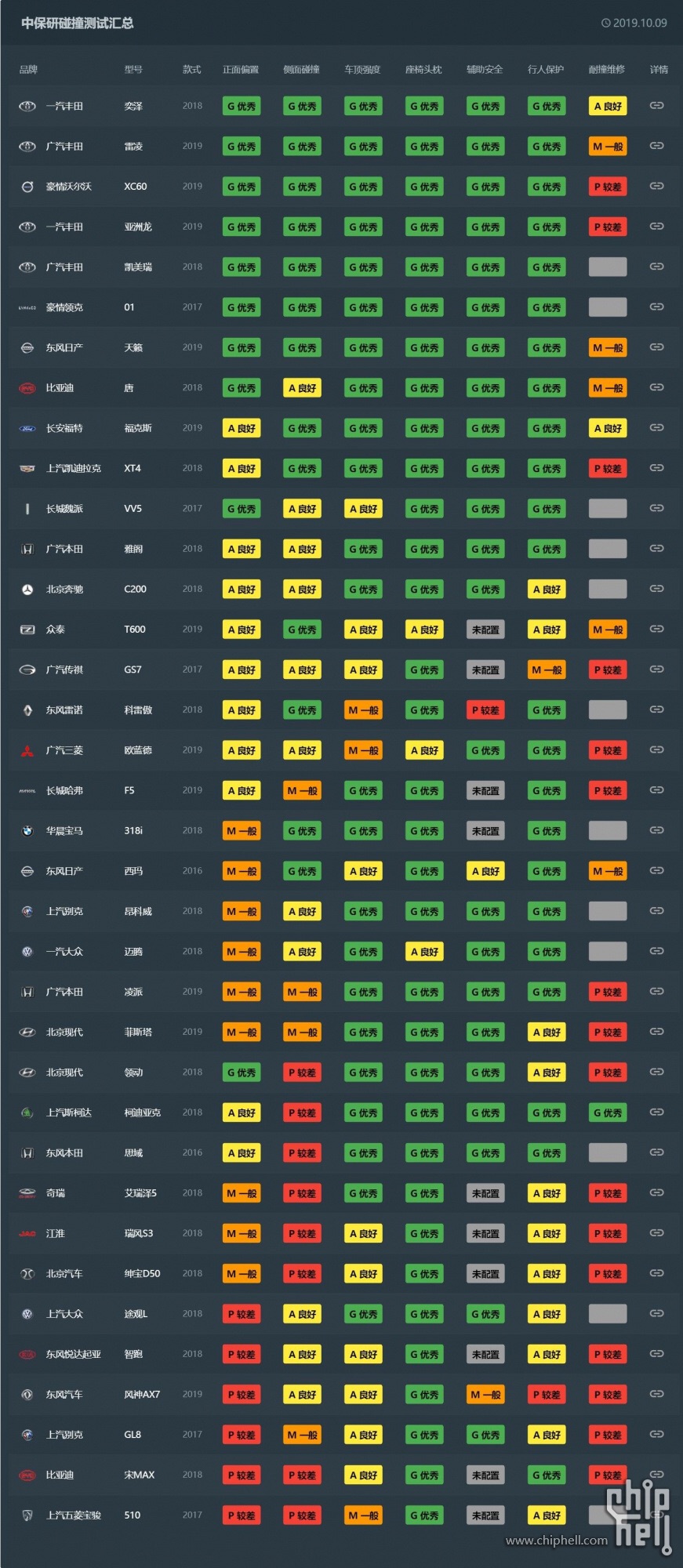The height and width of the screenshot is (1568, 683).
Task: Click the green G 优秀 耐撞维修 badge for 柯迪亚克
Action: [x=608, y=1112]
